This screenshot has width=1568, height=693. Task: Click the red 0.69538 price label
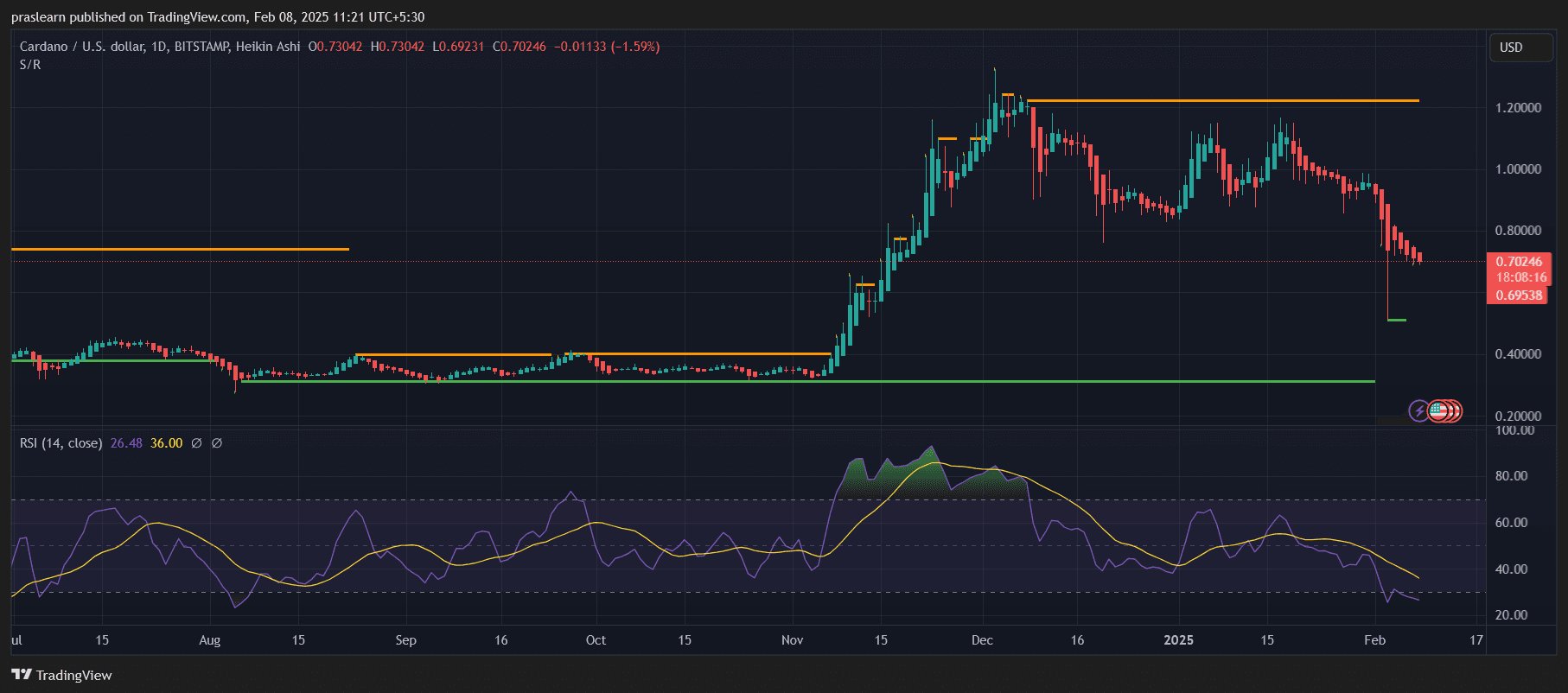pos(1519,296)
